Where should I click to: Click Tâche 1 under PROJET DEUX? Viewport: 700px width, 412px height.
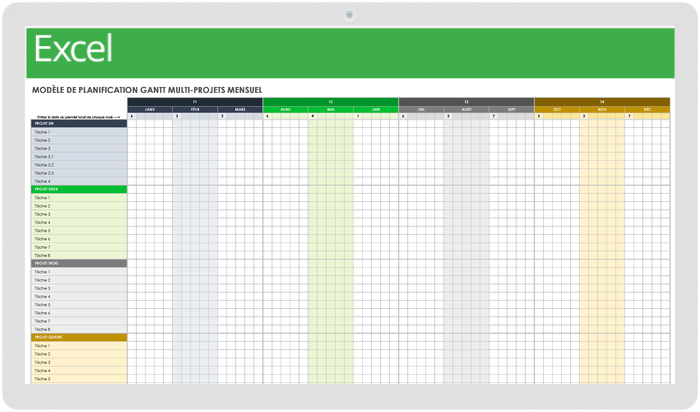tap(79, 198)
